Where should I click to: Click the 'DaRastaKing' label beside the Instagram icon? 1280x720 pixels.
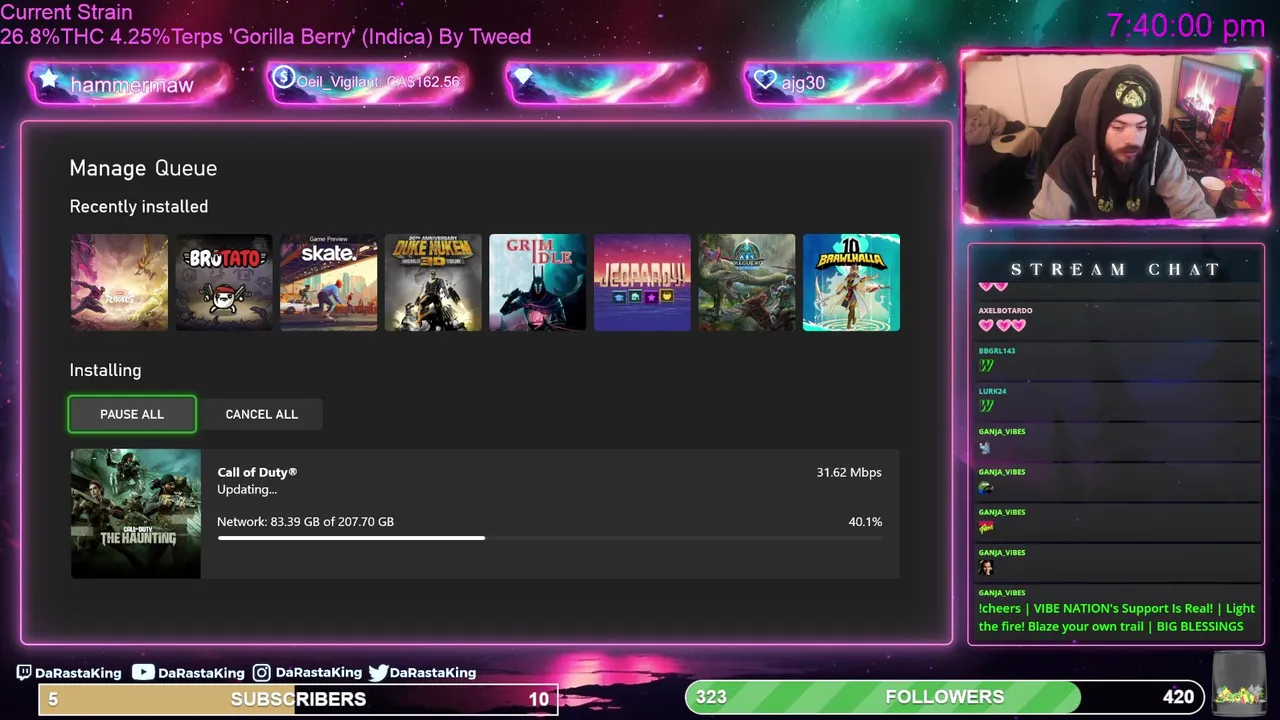coord(318,673)
